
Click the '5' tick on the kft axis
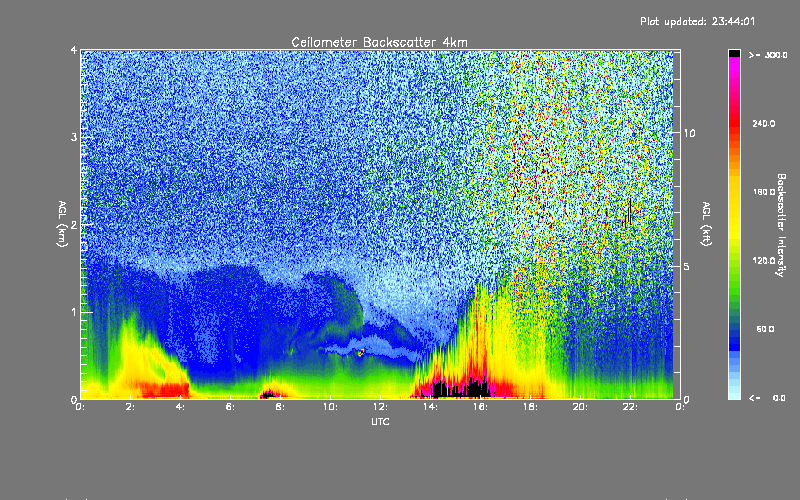687,266
